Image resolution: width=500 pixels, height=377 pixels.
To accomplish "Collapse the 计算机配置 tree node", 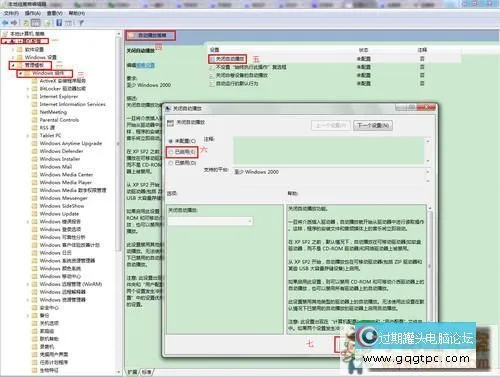I will pyautogui.click(x=5, y=41).
